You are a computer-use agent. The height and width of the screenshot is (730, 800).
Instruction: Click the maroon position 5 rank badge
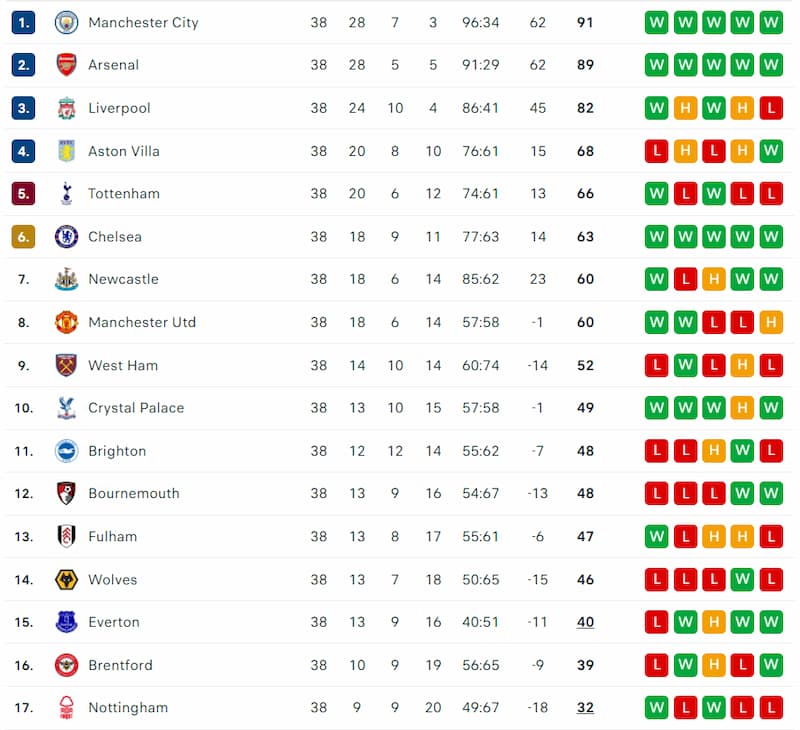point(23,193)
